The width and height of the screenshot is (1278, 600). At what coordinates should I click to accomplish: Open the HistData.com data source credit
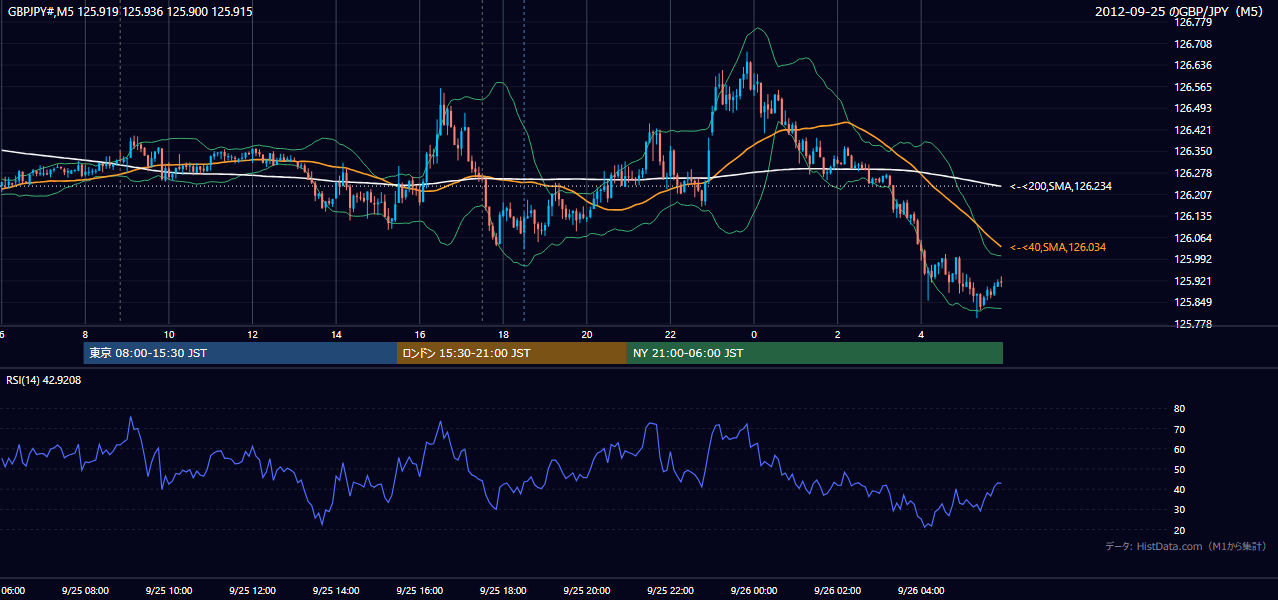(x=1186, y=546)
